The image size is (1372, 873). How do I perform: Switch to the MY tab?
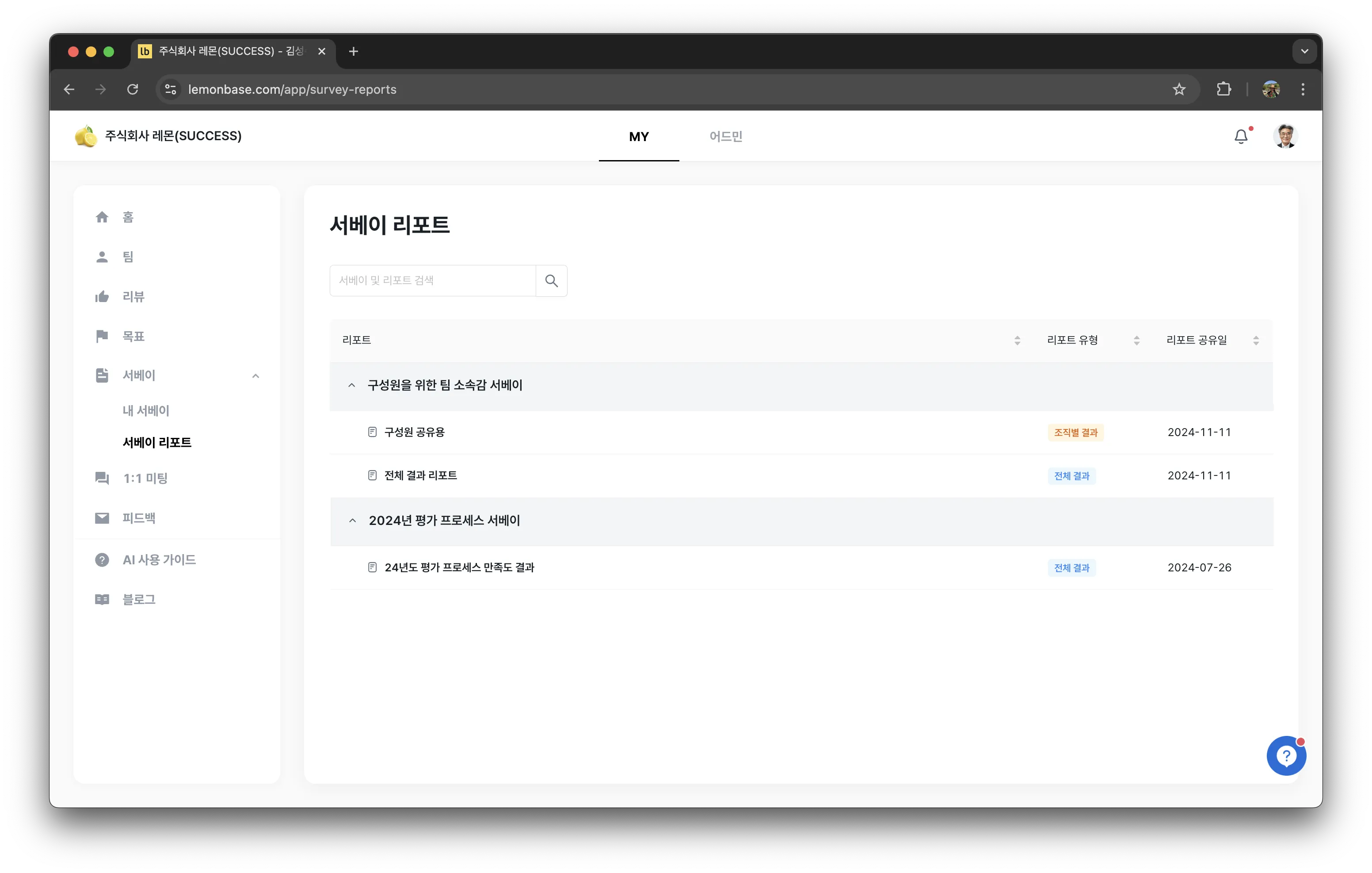639,137
